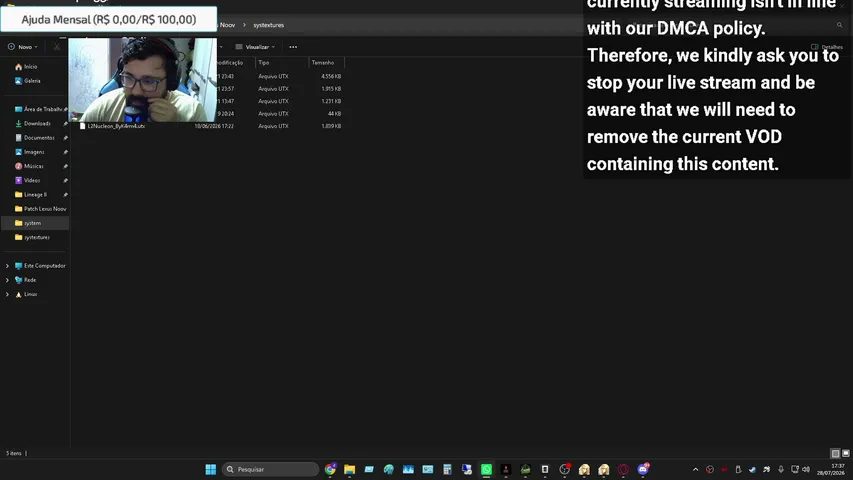Viewport: 853px width, 480px height.
Task: Launch Google Chrome from the taskbar
Action: point(330,469)
